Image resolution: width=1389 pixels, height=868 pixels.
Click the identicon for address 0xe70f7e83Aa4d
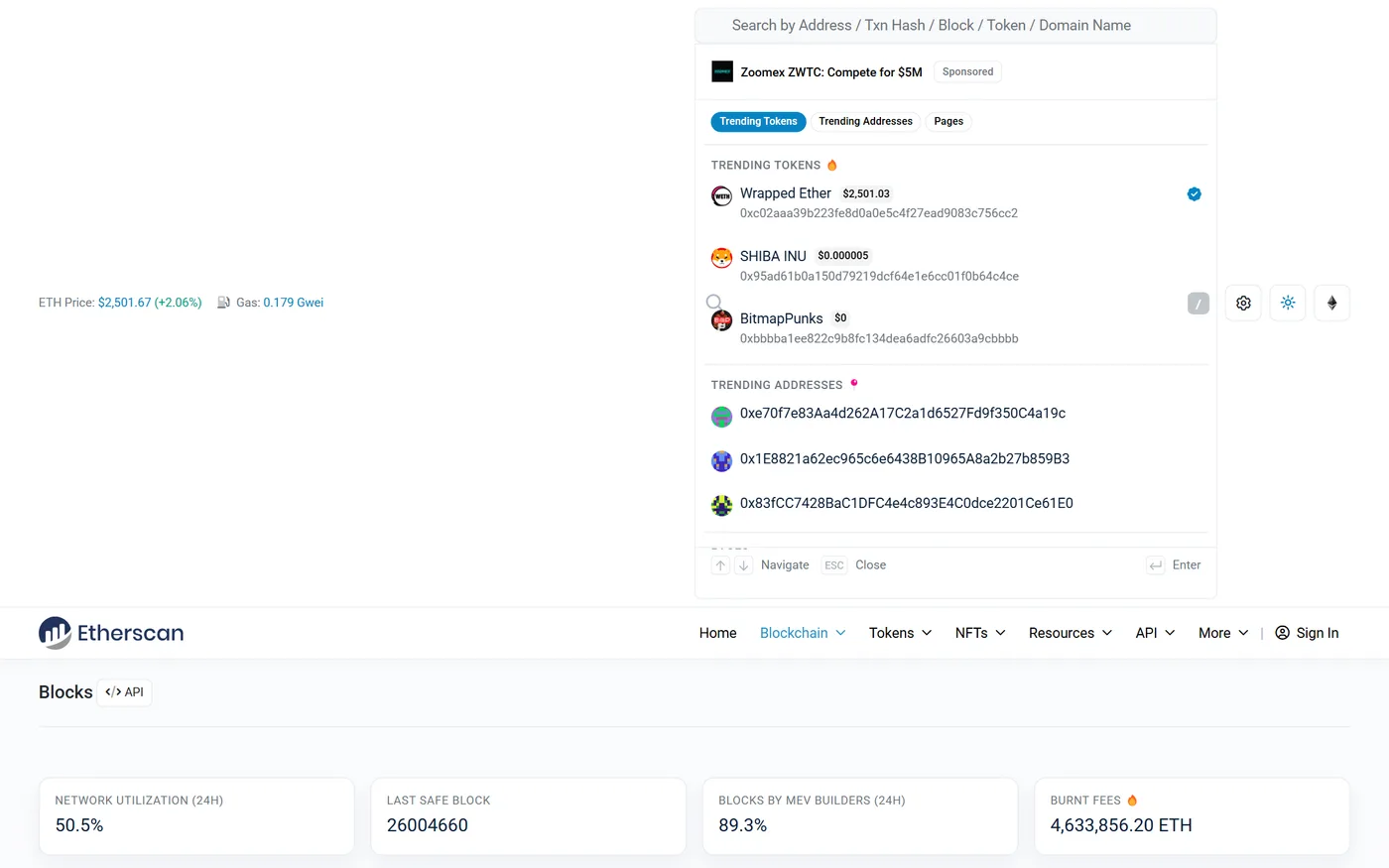(x=722, y=417)
